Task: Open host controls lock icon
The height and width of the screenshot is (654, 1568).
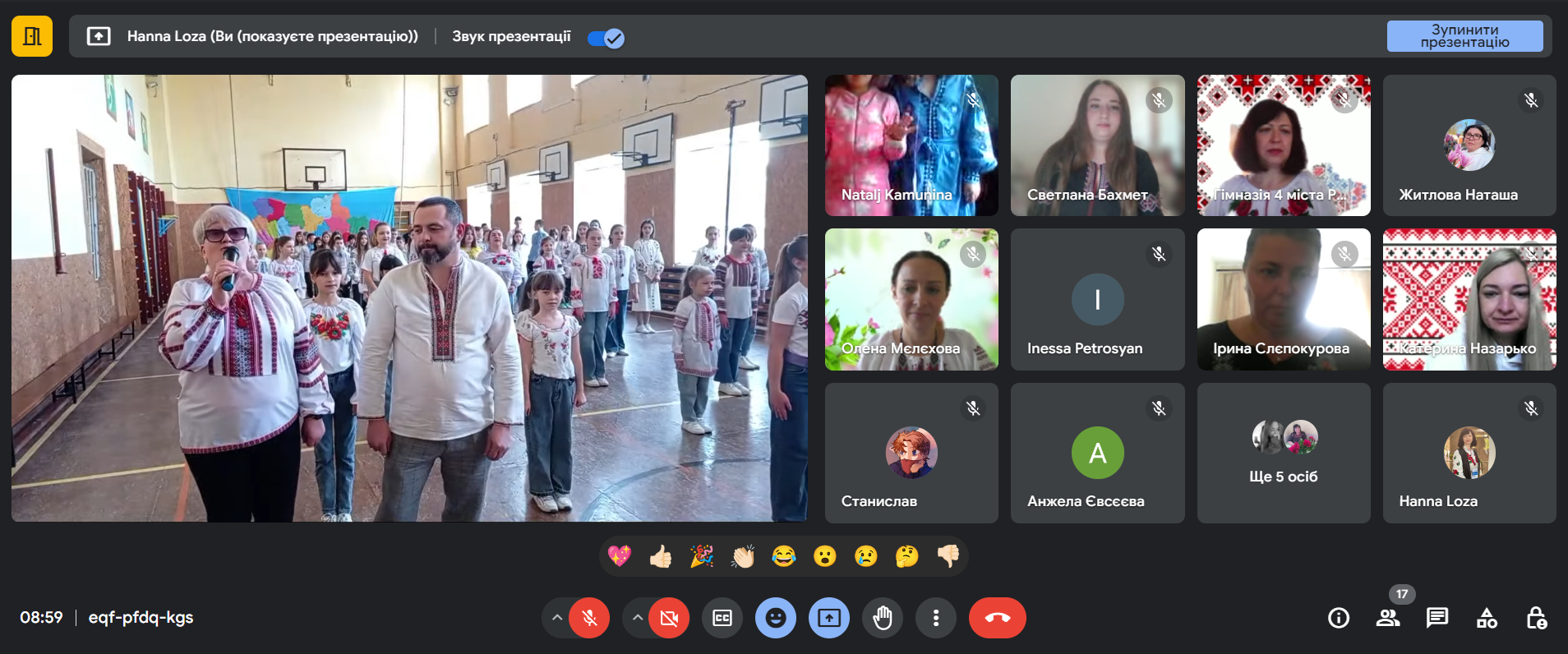Action: click(x=1536, y=618)
